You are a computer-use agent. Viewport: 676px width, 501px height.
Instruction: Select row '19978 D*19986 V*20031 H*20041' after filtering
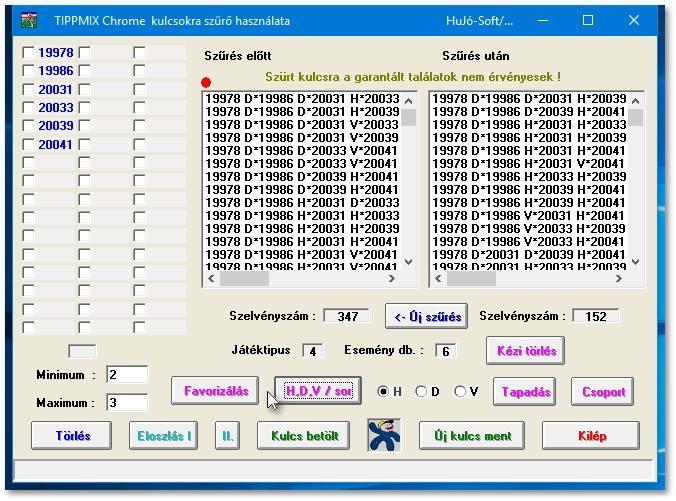pos(529,215)
